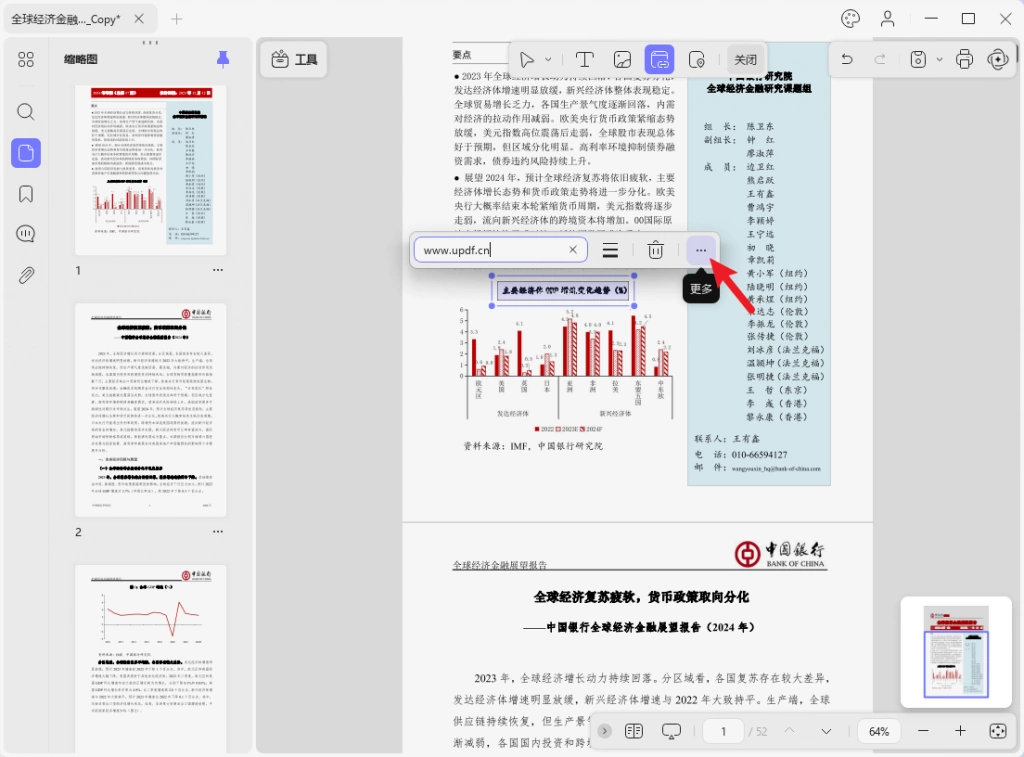Open the attachments paperclip panel
The height and width of the screenshot is (757, 1024).
[x=25, y=275]
